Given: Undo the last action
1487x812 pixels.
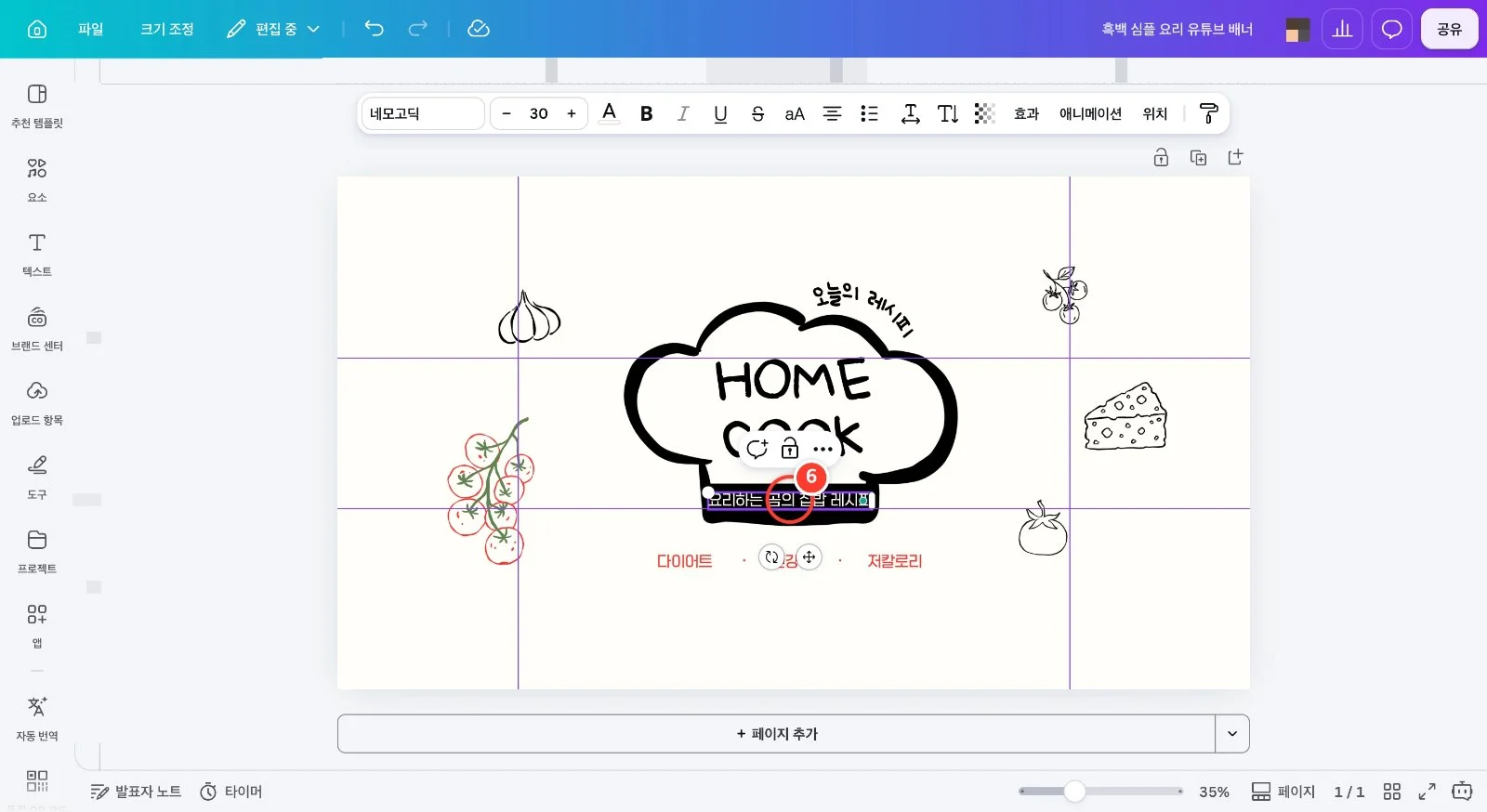Looking at the screenshot, I should coord(374,29).
